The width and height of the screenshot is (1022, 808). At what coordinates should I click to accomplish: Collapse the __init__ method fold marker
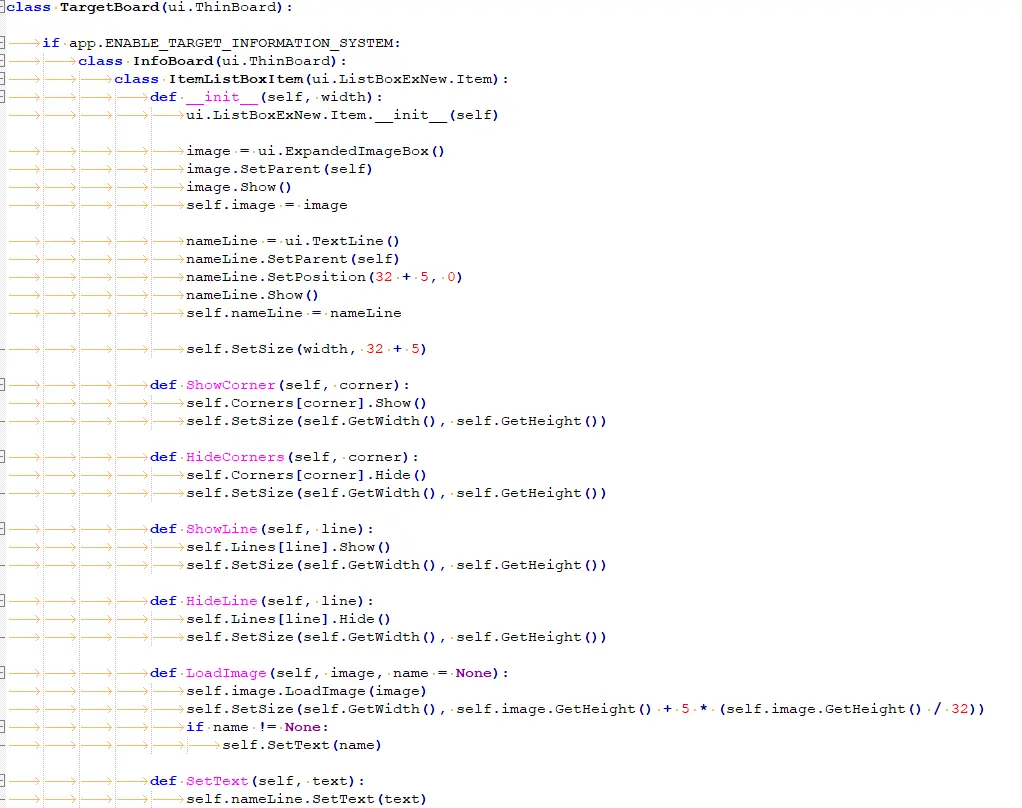click(3, 96)
